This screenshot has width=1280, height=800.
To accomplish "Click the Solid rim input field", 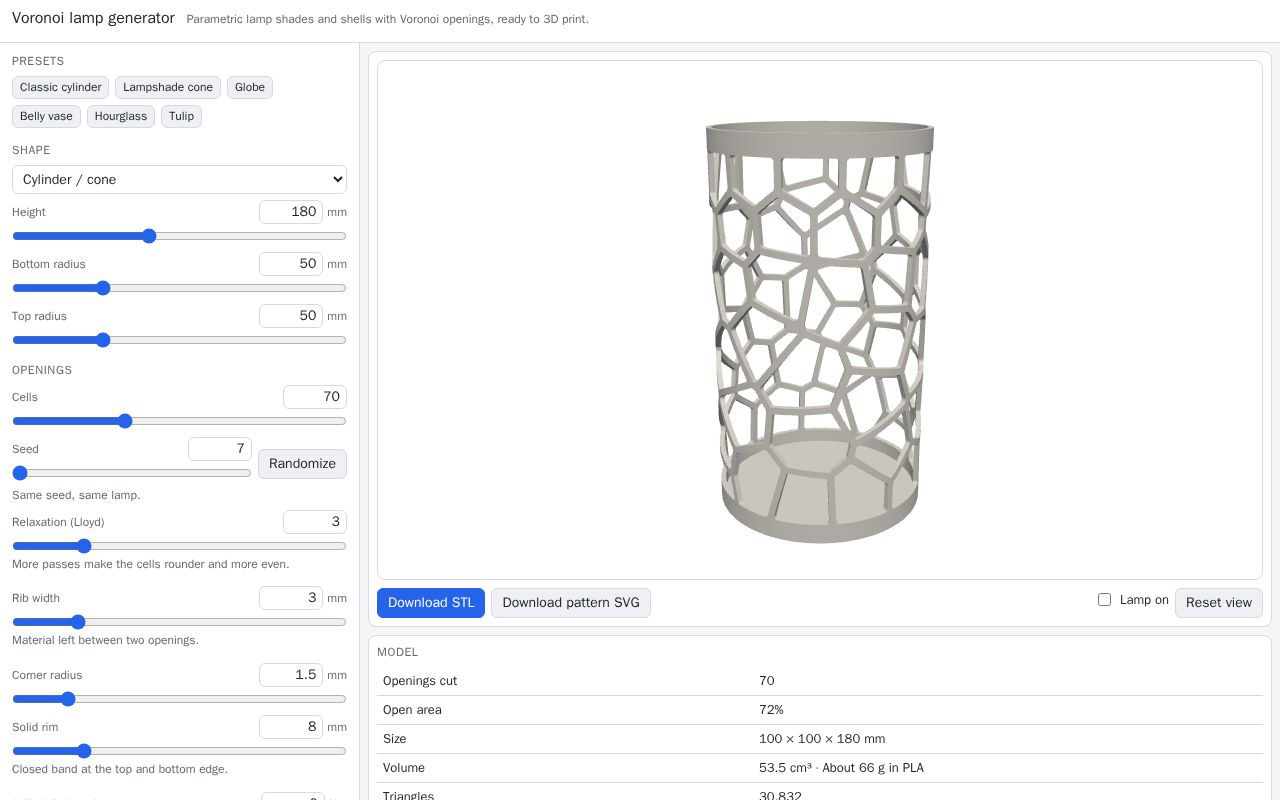I will tap(291, 727).
